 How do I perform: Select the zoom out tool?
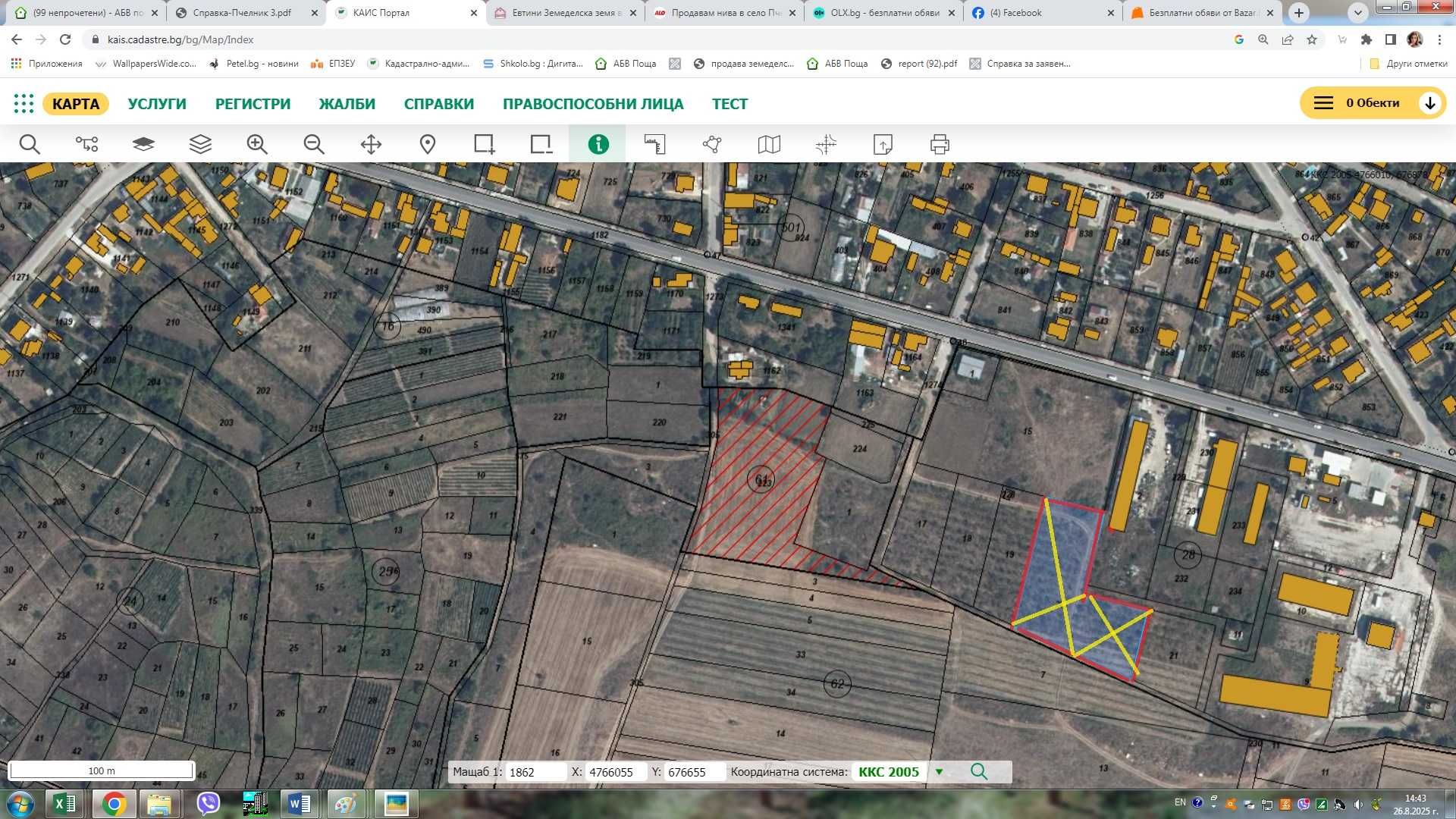pos(314,144)
